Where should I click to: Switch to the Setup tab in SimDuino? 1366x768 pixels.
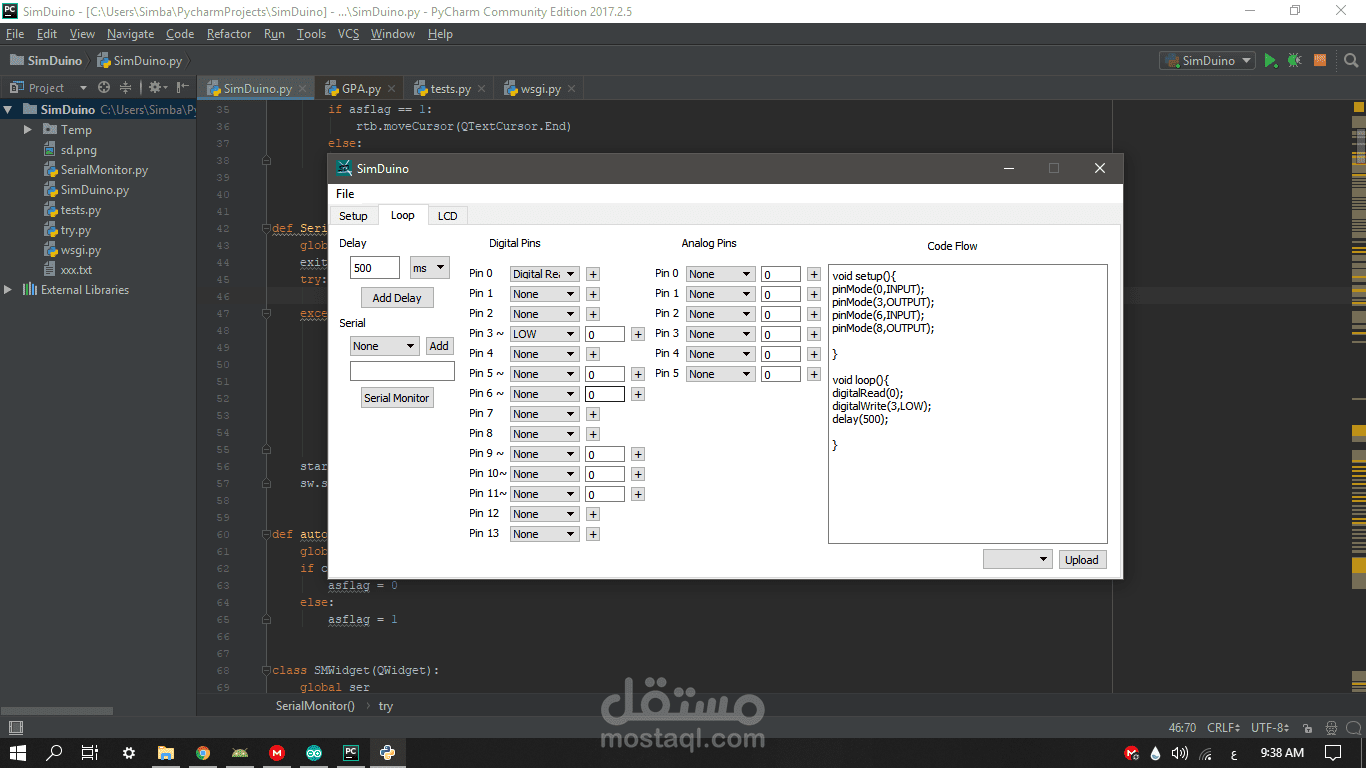353,216
